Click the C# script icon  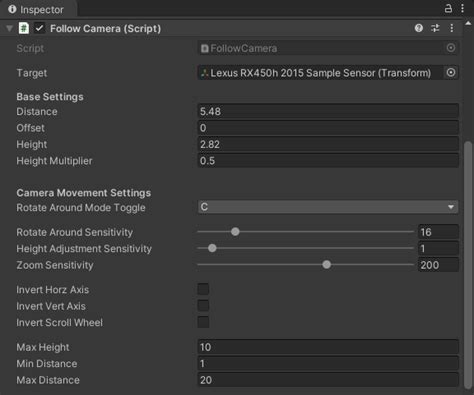[x=24, y=28]
